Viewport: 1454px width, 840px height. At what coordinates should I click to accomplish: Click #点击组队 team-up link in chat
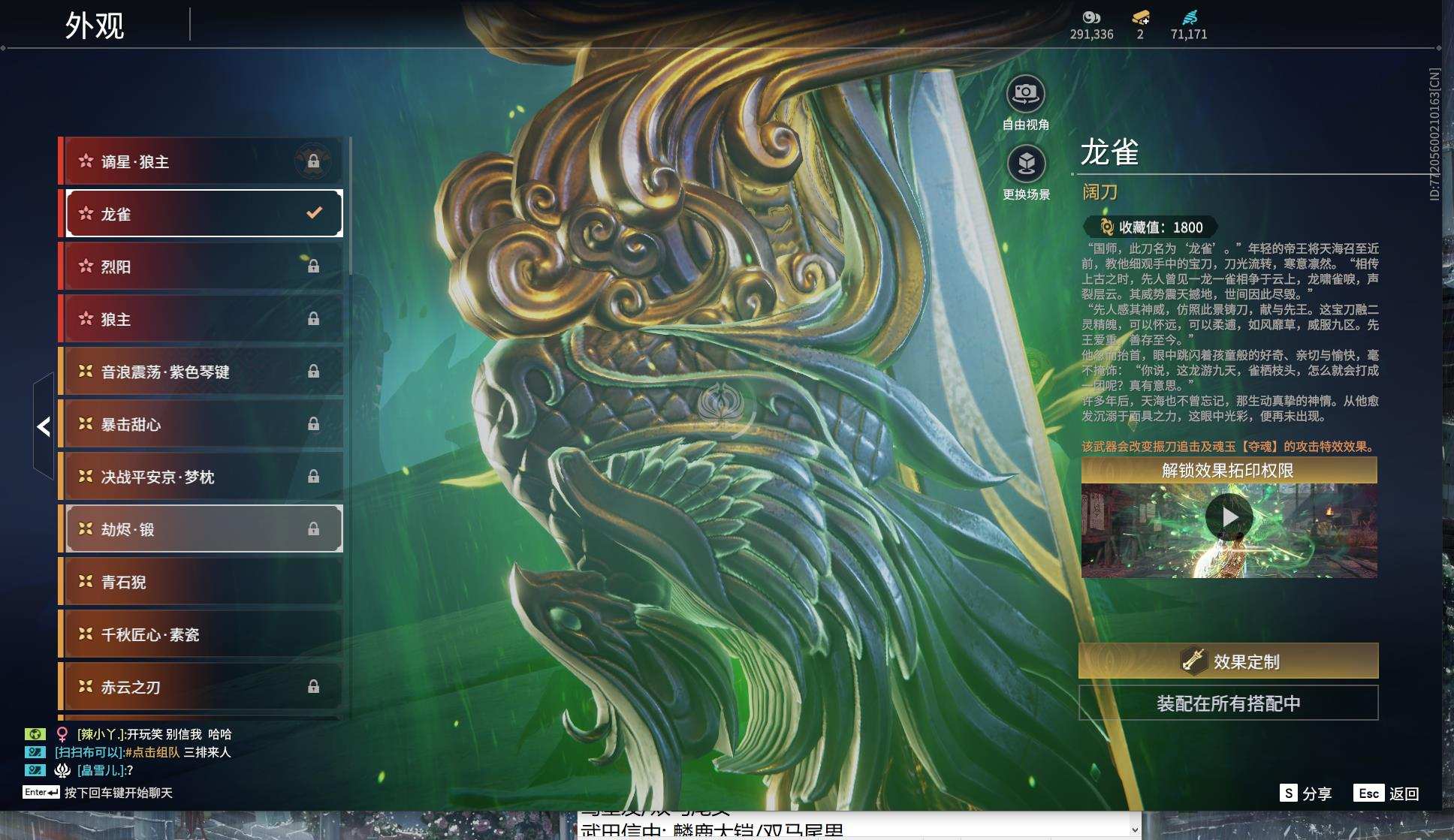click(152, 752)
